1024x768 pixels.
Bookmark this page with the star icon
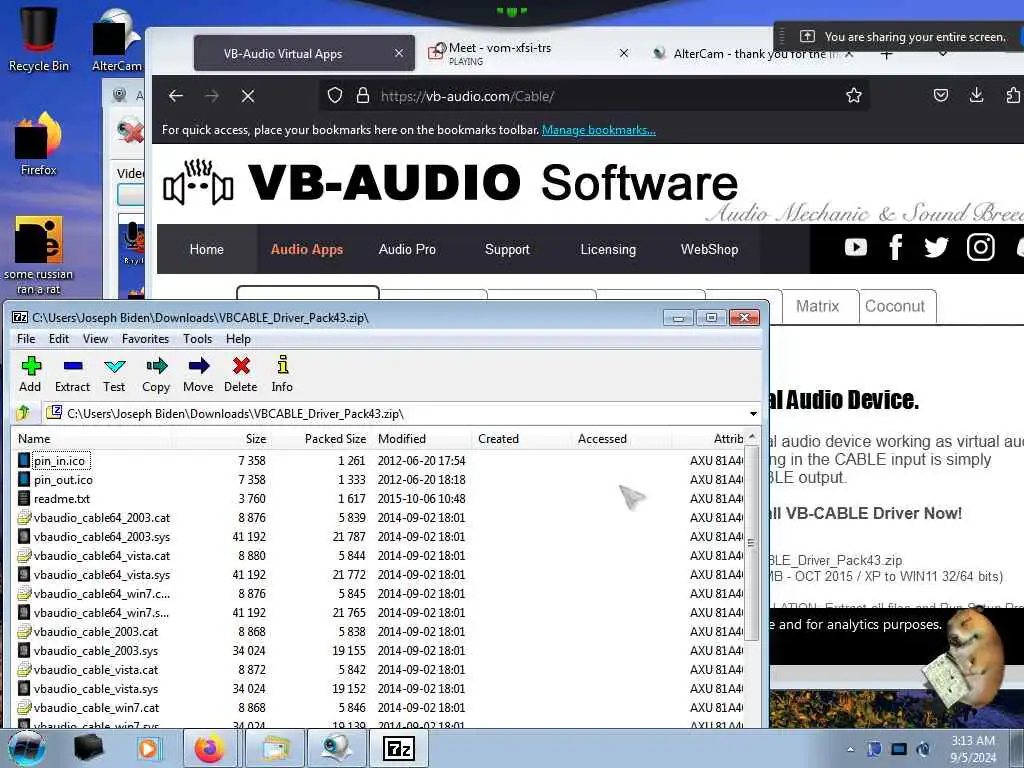pyautogui.click(x=854, y=96)
